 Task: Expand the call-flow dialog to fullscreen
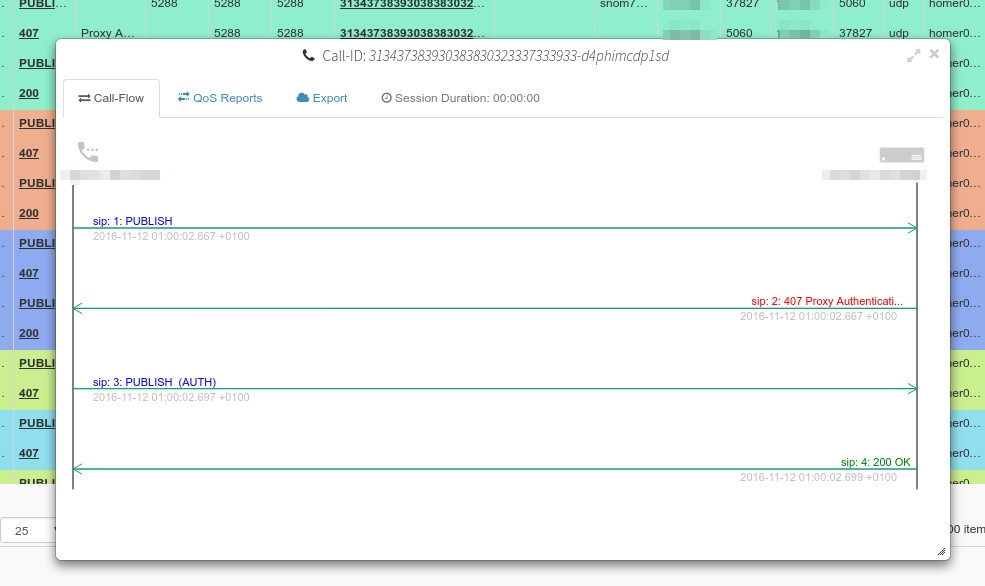913,56
